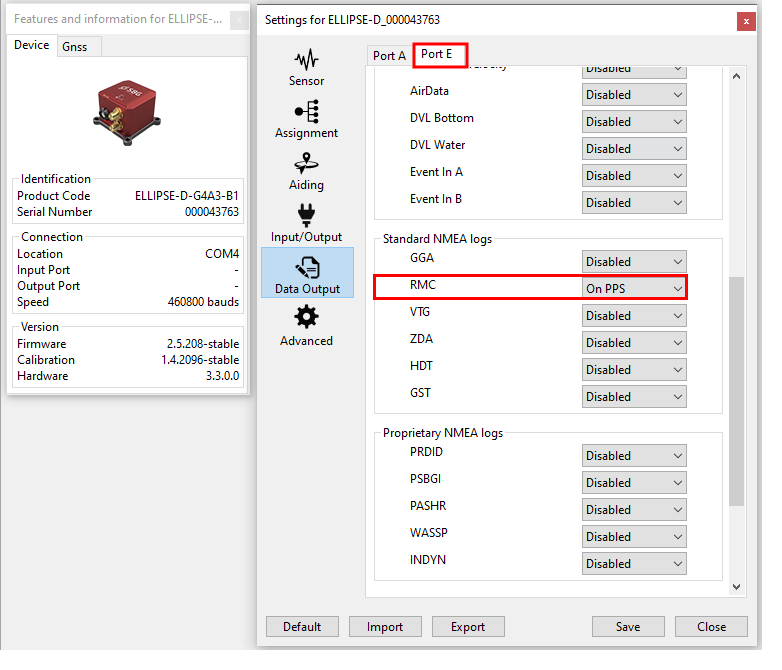
Task: Switch to the Gnss tab
Action: click(x=74, y=47)
